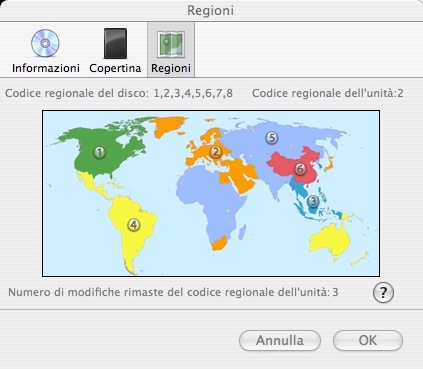Select region 2 marker on Europe
Viewport: 423px width, 369px height.
(216, 152)
